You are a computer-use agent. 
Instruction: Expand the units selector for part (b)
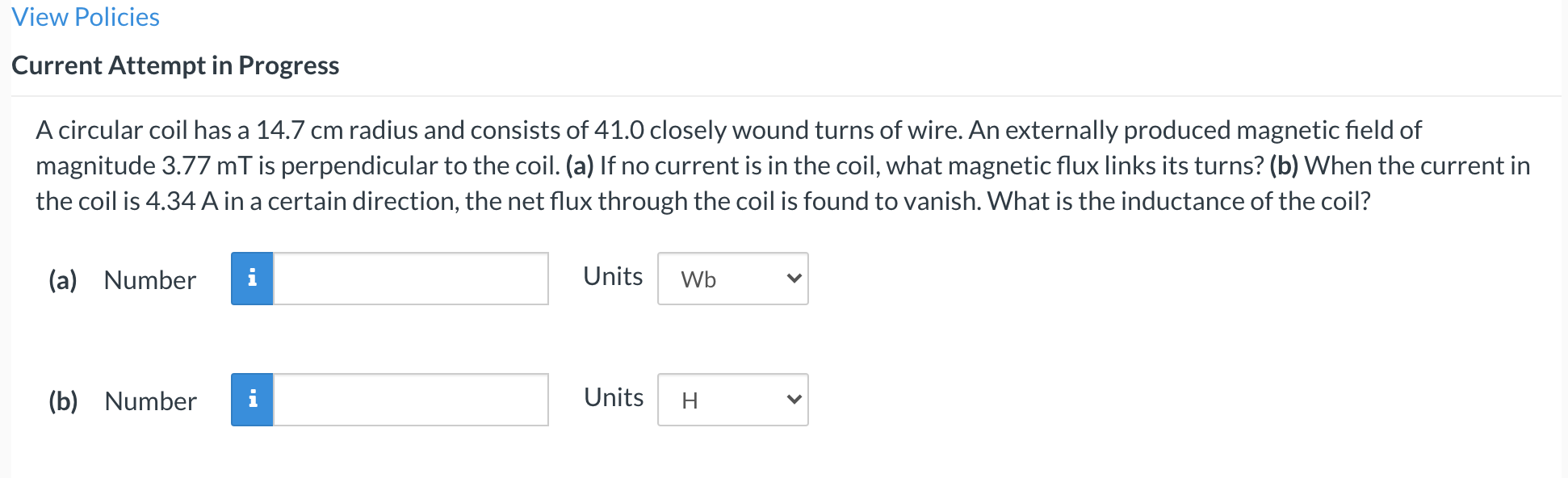(731, 399)
